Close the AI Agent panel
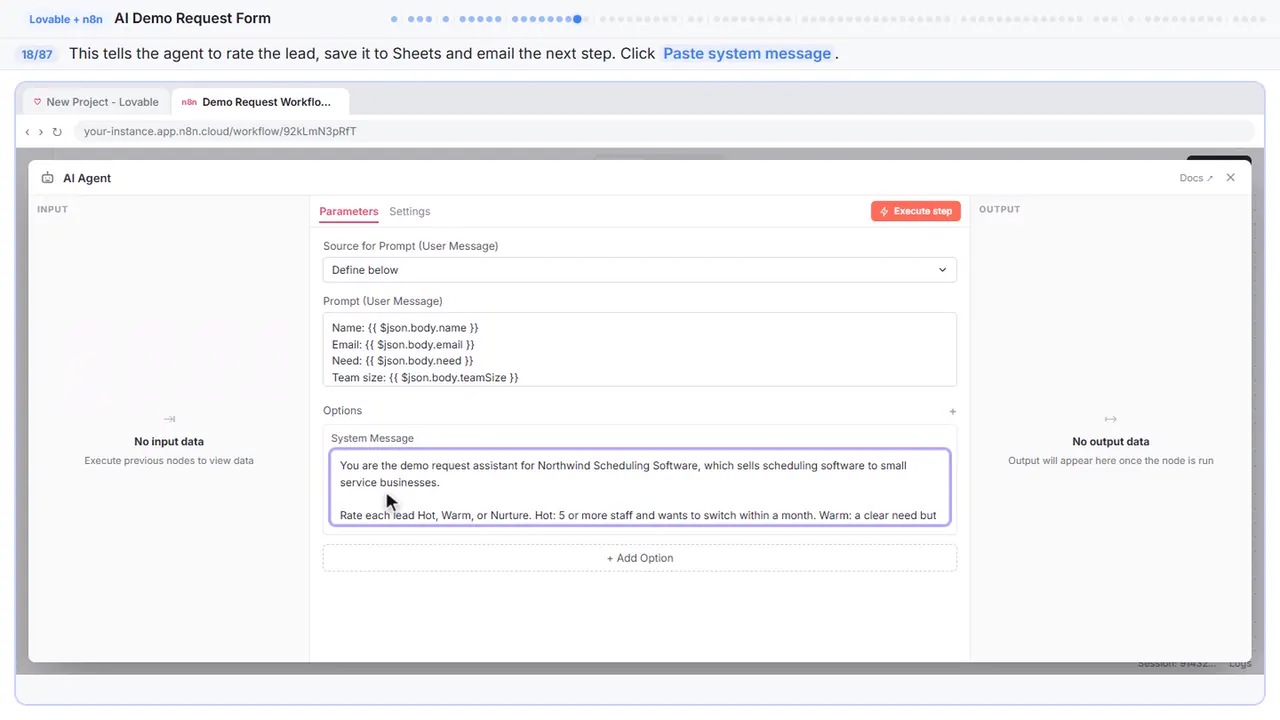The image size is (1280, 720). (1231, 178)
